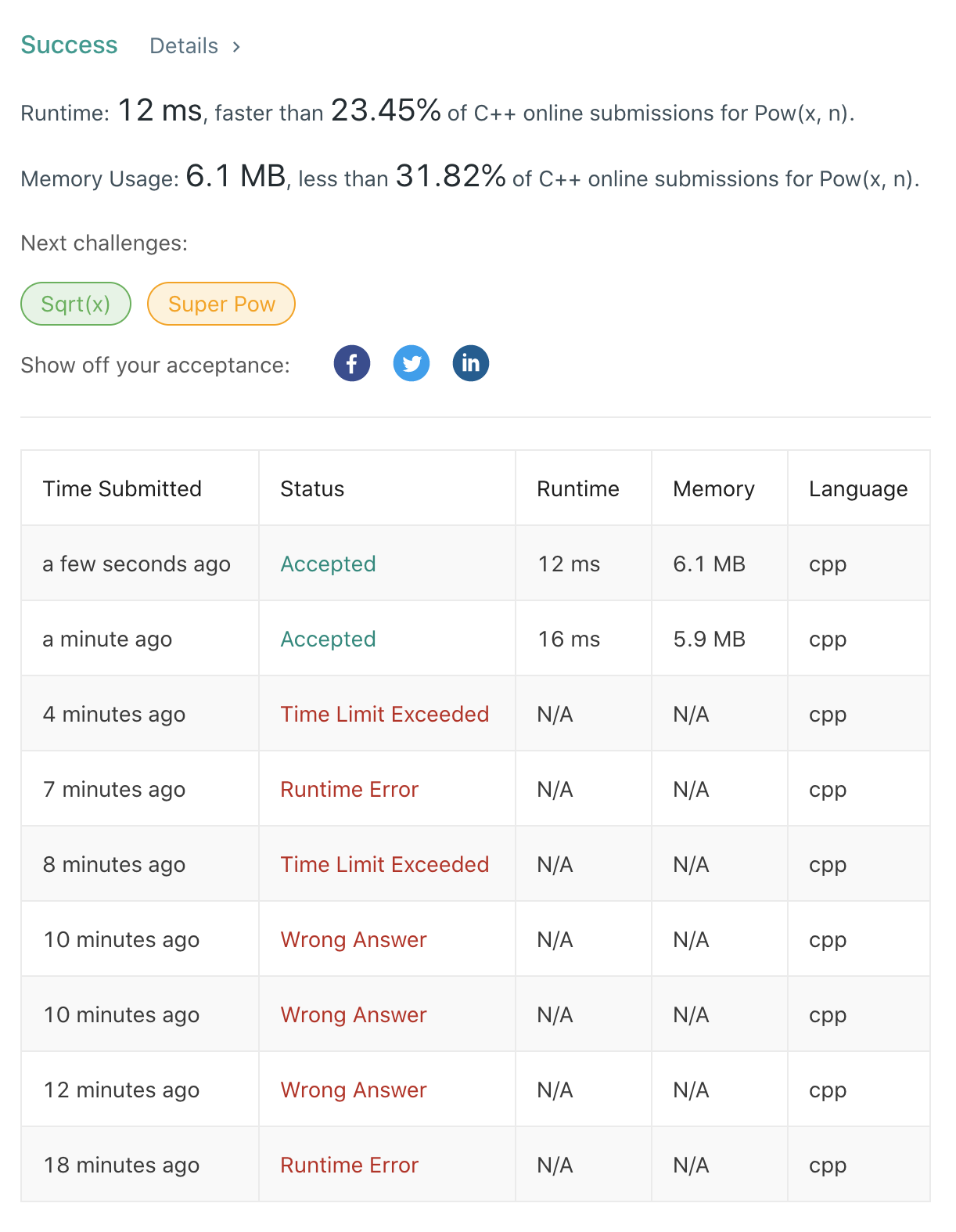Screen dimensions: 956x1232
Task: View the 16 ms Accepted submission
Action: coord(328,639)
